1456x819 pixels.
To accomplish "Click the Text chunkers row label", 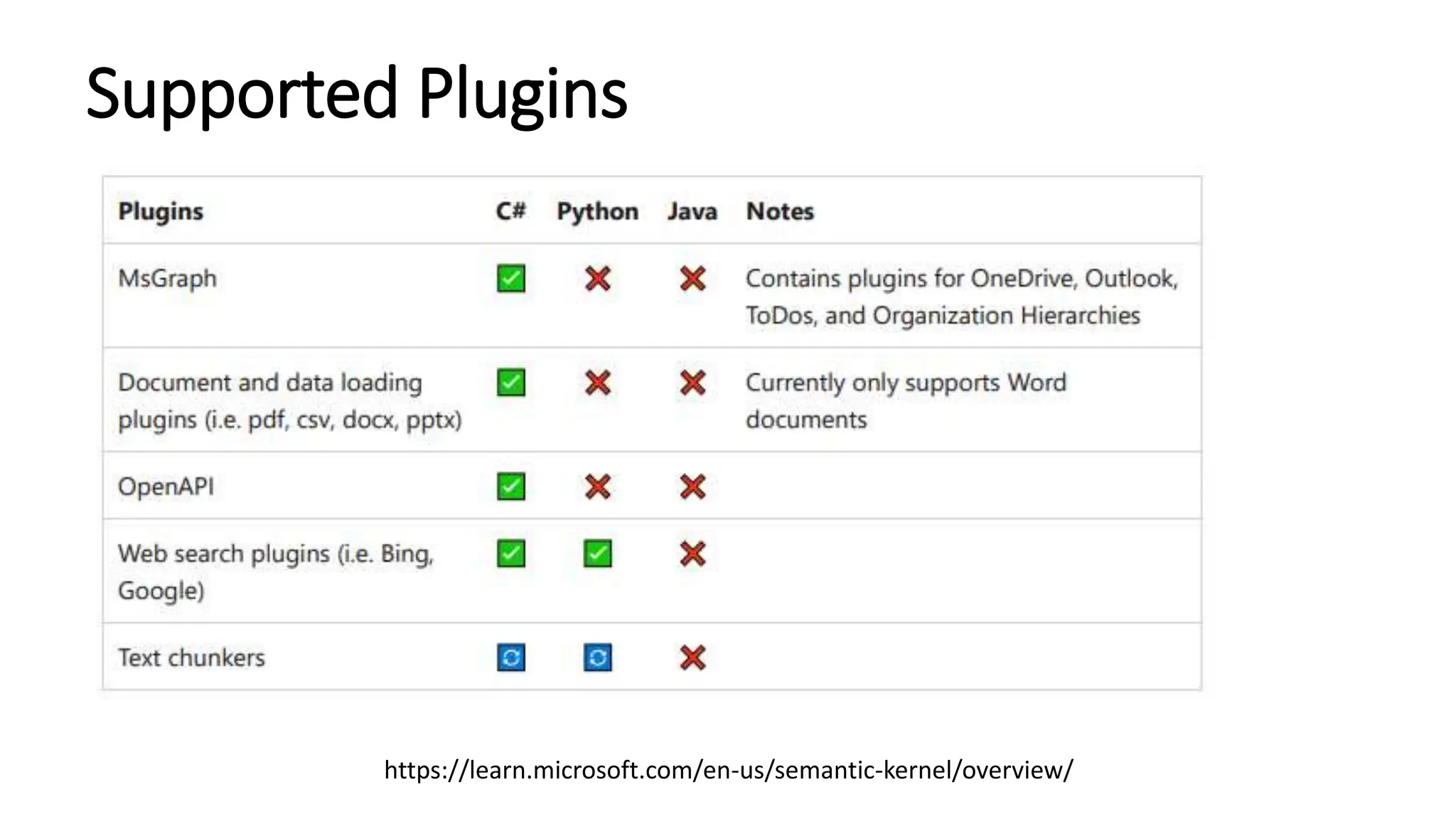I will coord(191,658).
